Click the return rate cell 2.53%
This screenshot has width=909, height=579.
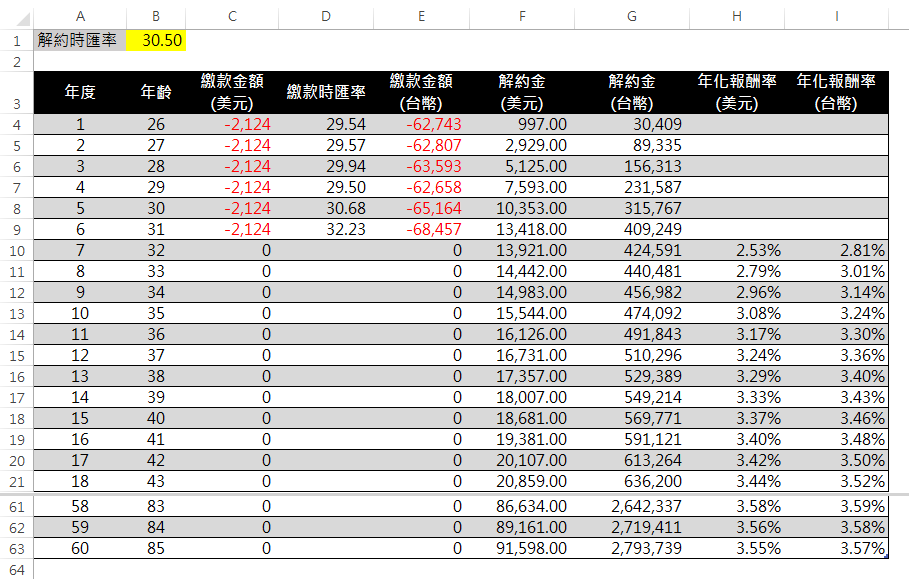(x=737, y=250)
